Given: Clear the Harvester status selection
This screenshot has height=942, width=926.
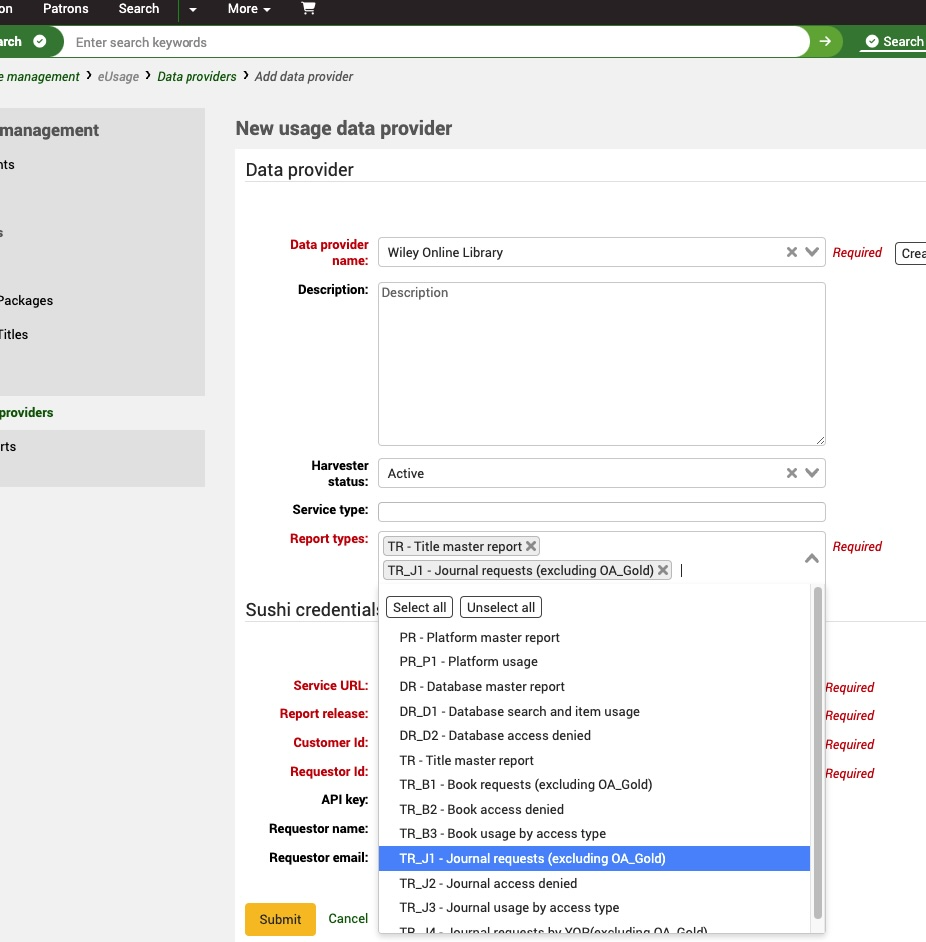Looking at the screenshot, I should [791, 473].
